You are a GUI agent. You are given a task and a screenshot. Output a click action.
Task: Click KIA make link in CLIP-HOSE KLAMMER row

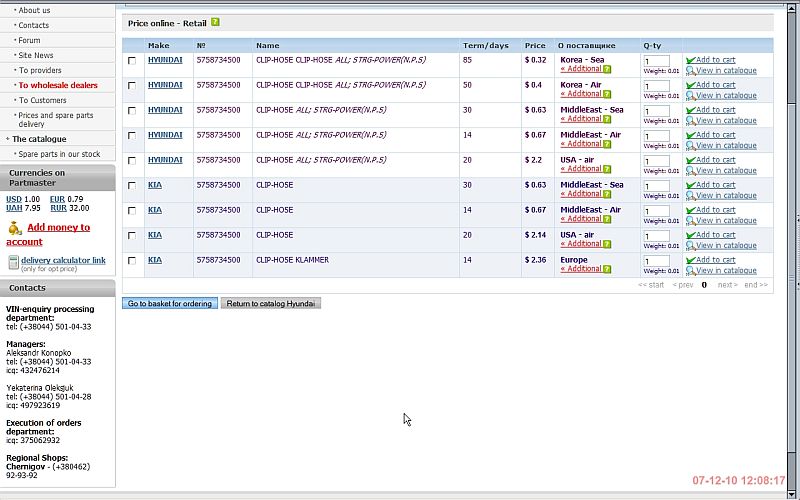(x=155, y=260)
